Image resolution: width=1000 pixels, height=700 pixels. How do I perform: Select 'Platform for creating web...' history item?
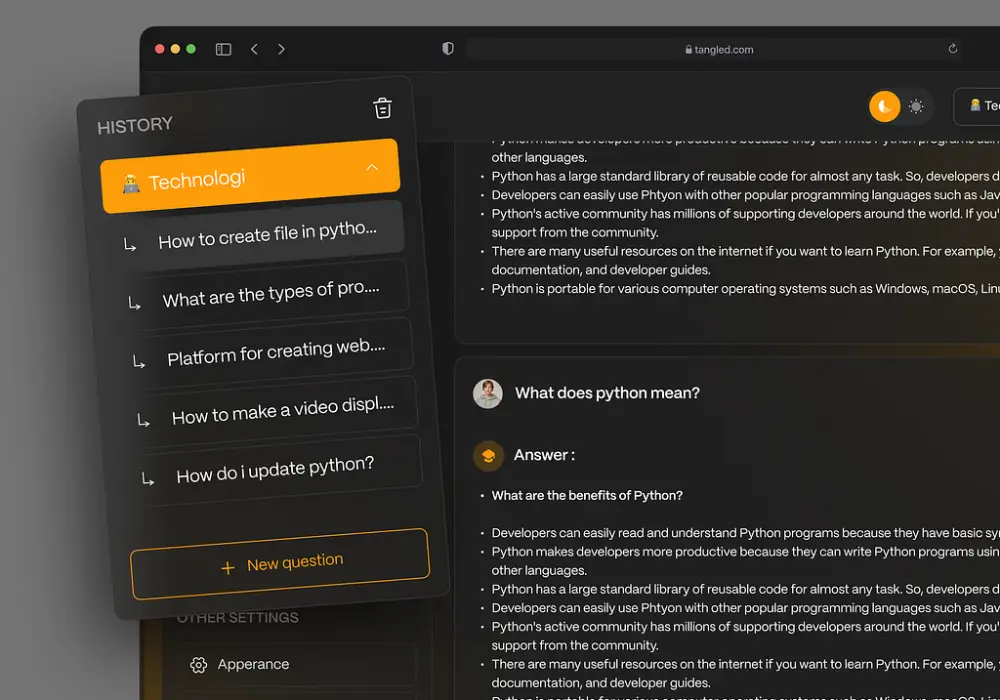point(275,352)
